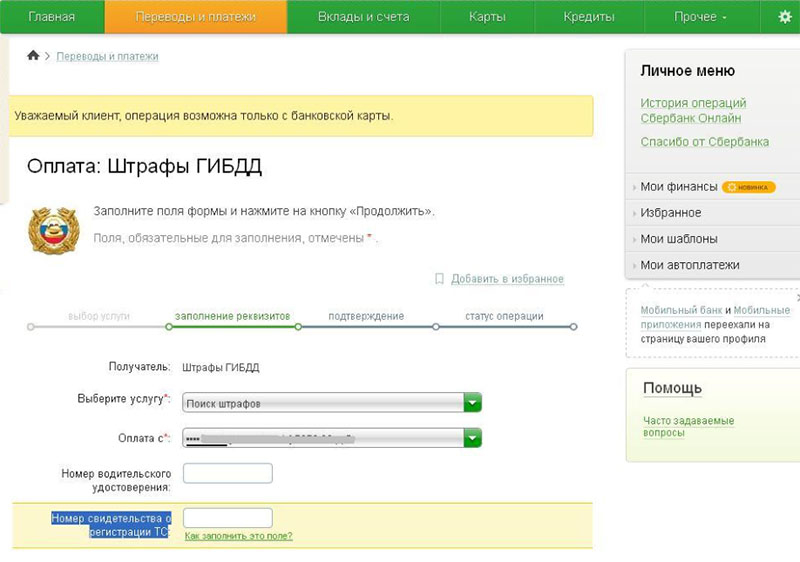This screenshot has width=800, height=562.
Task: Open the Карты tab
Action: pyautogui.click(x=486, y=17)
